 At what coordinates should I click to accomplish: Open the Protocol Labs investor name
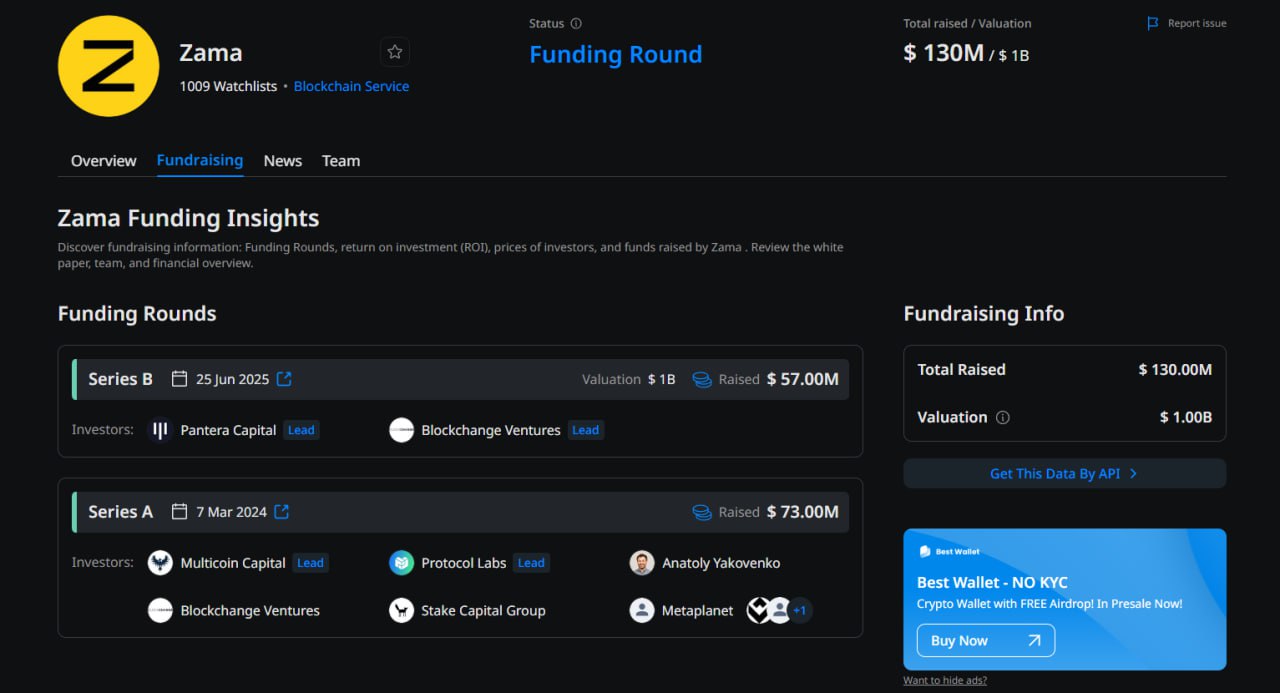click(x=463, y=563)
